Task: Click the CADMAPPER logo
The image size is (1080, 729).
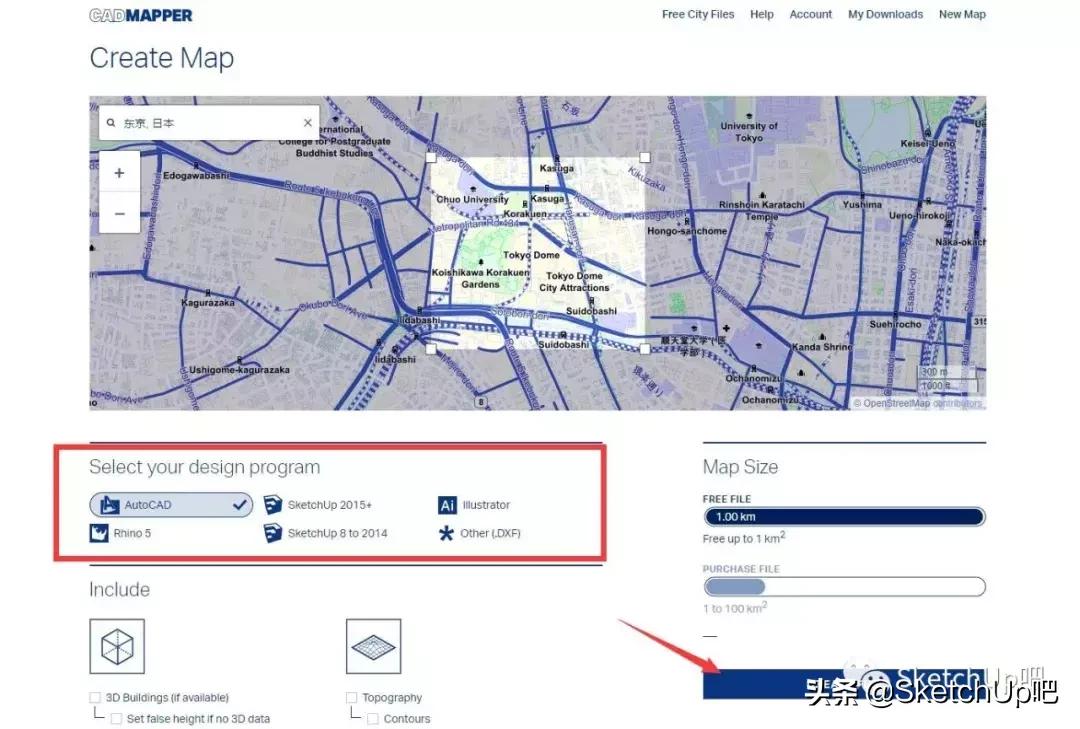Action: pyautogui.click(x=140, y=14)
